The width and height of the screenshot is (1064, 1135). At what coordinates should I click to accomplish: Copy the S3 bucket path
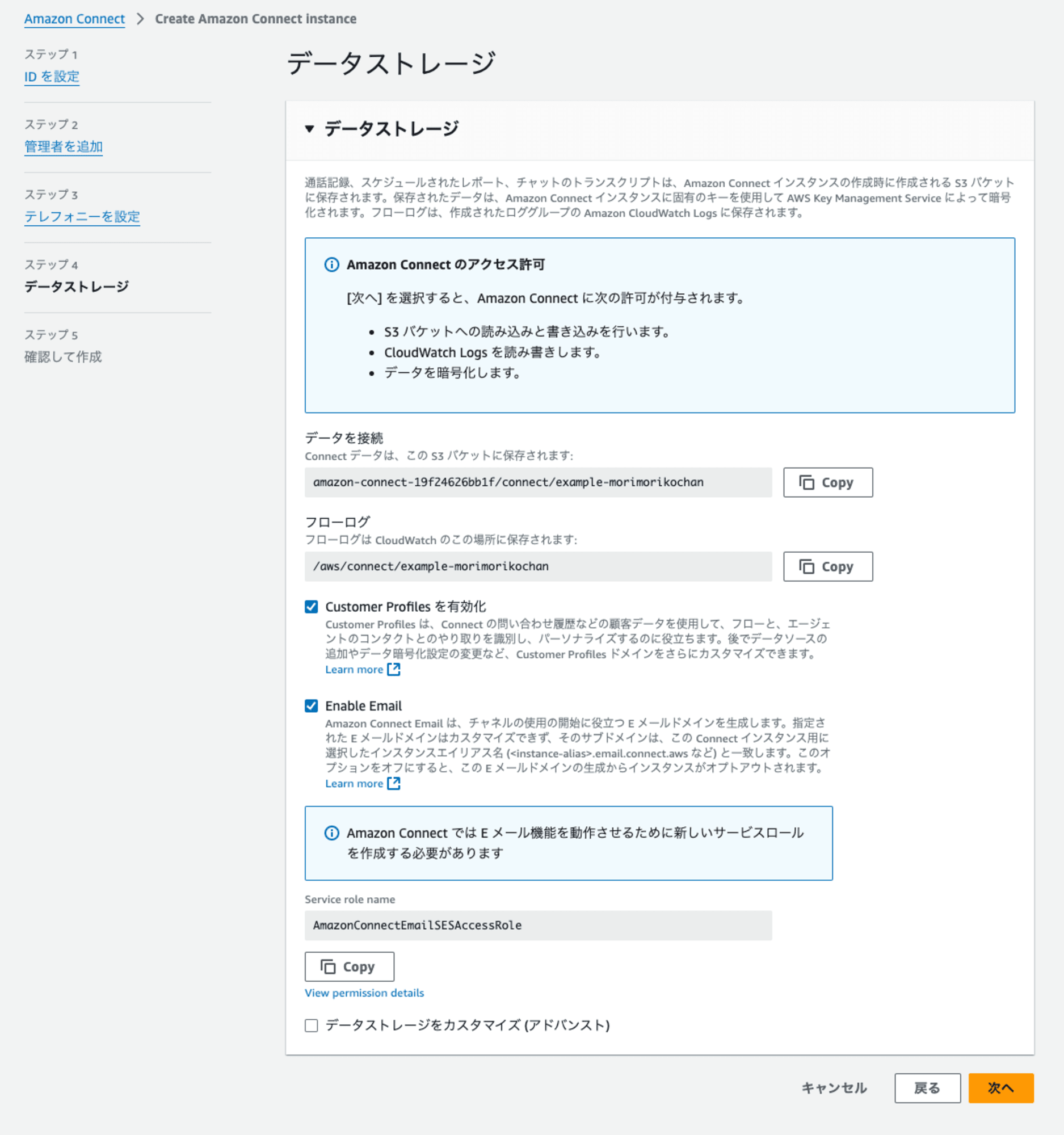tap(828, 482)
